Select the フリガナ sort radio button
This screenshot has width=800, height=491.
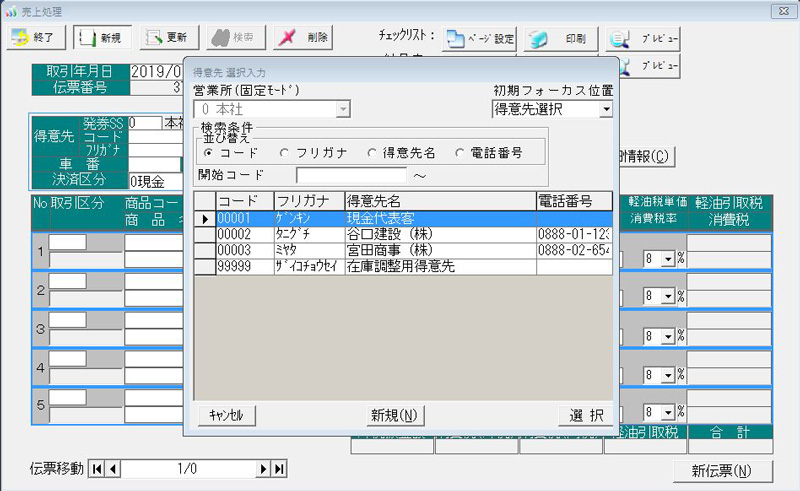(x=285, y=153)
